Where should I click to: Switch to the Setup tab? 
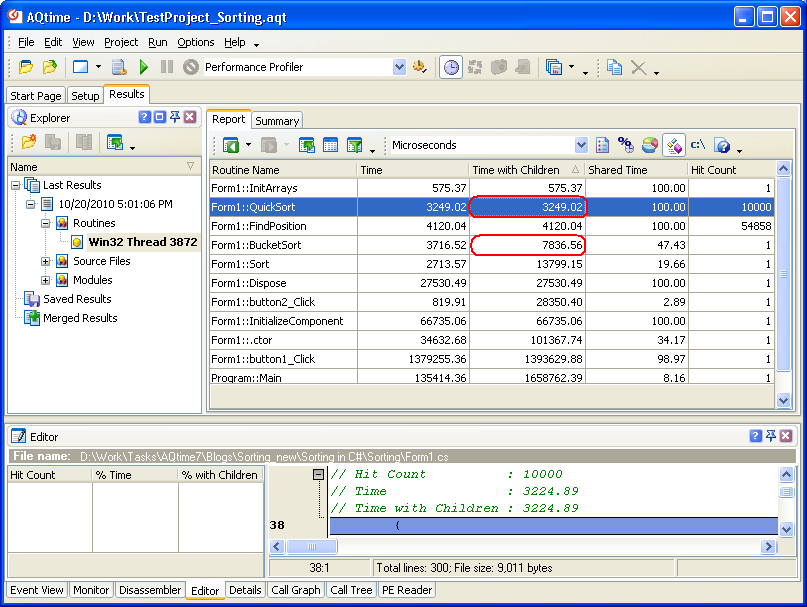coord(85,96)
